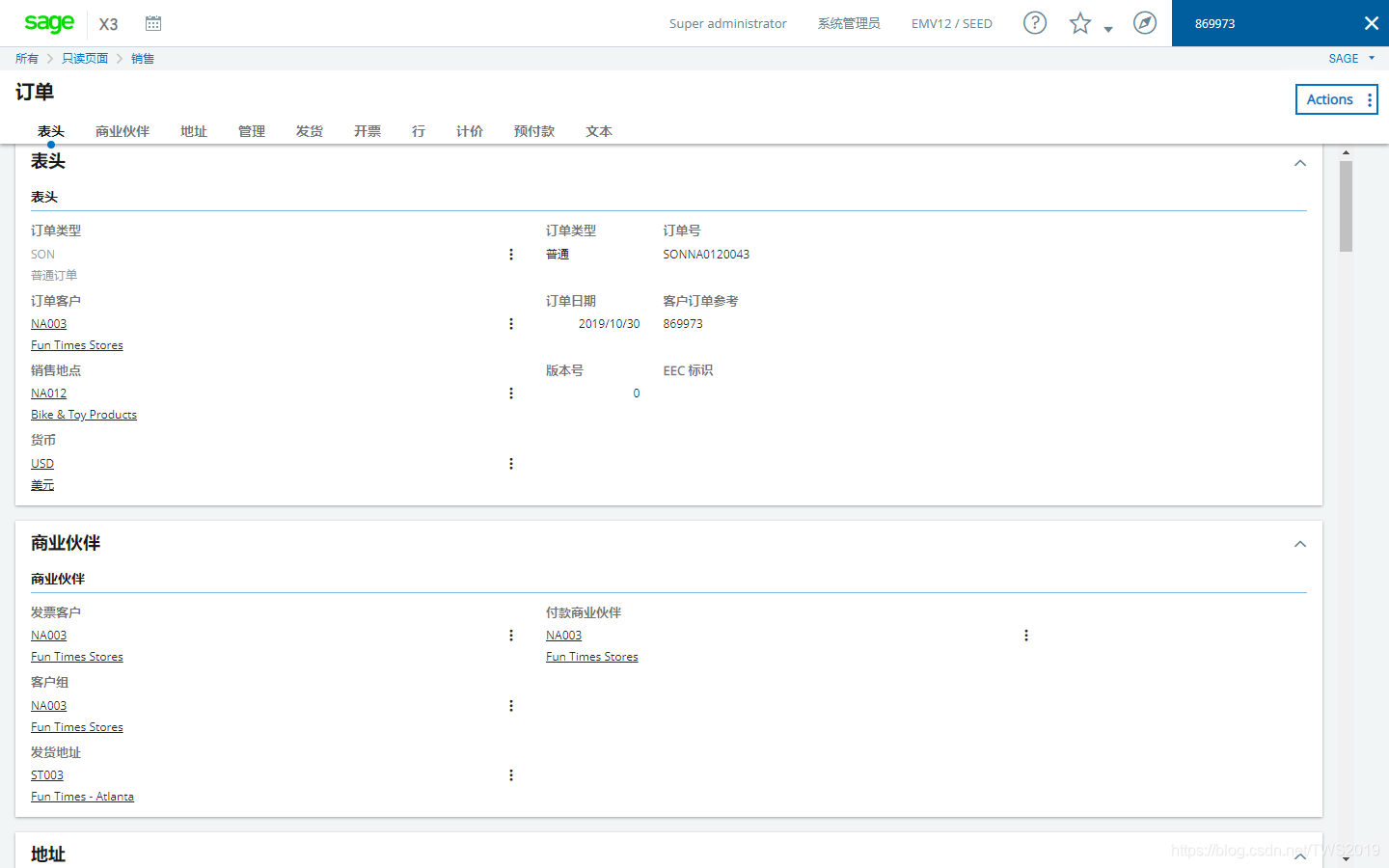Open Fun Times Stores link under 发票客户

(x=77, y=657)
